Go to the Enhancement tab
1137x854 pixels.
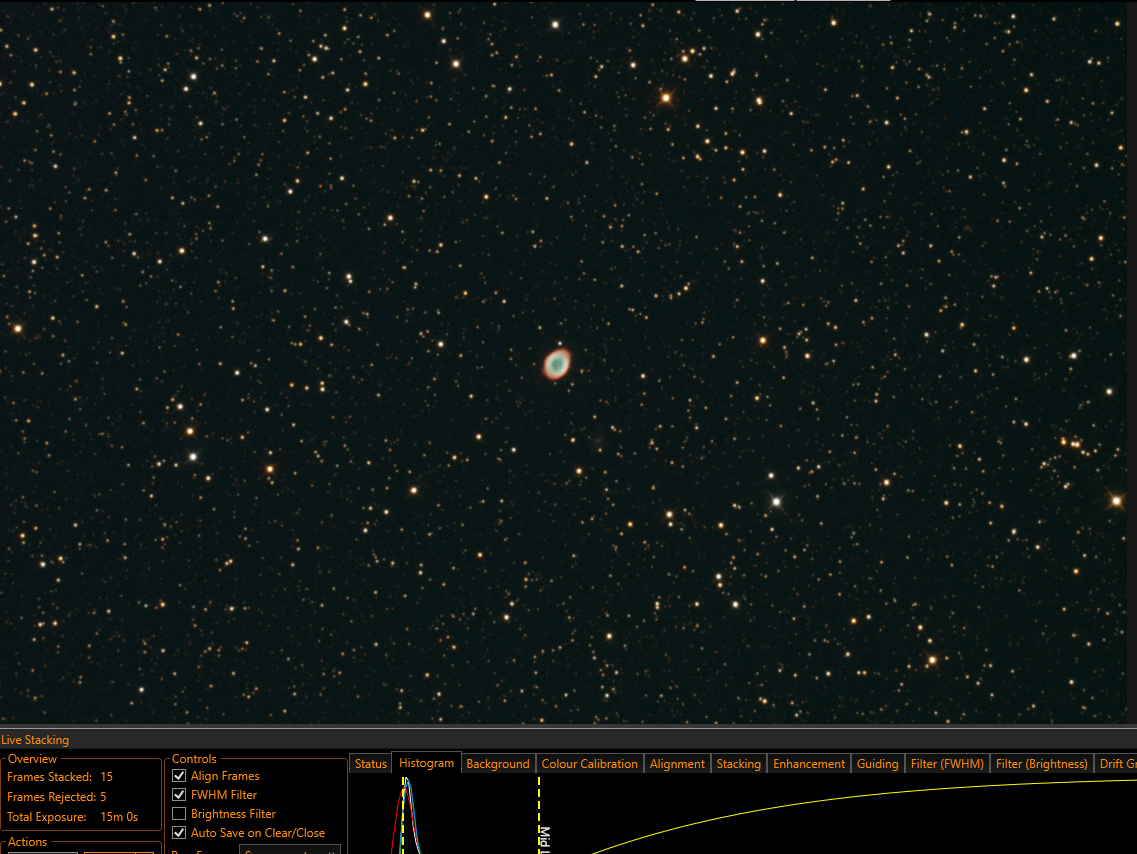pos(809,763)
